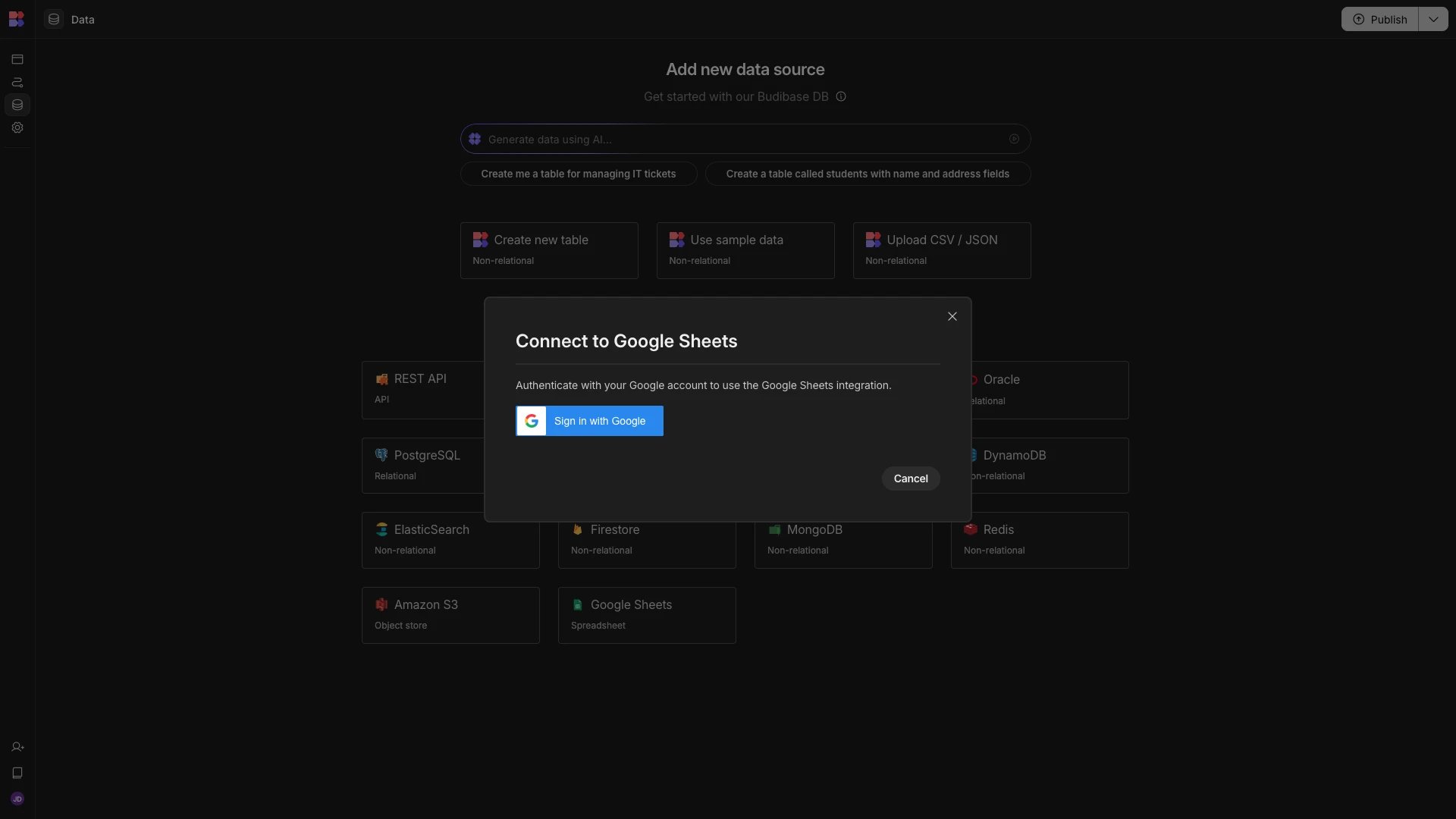Open the Design section in sidebar
Screen dimensions: 1456x819
coord(17,59)
